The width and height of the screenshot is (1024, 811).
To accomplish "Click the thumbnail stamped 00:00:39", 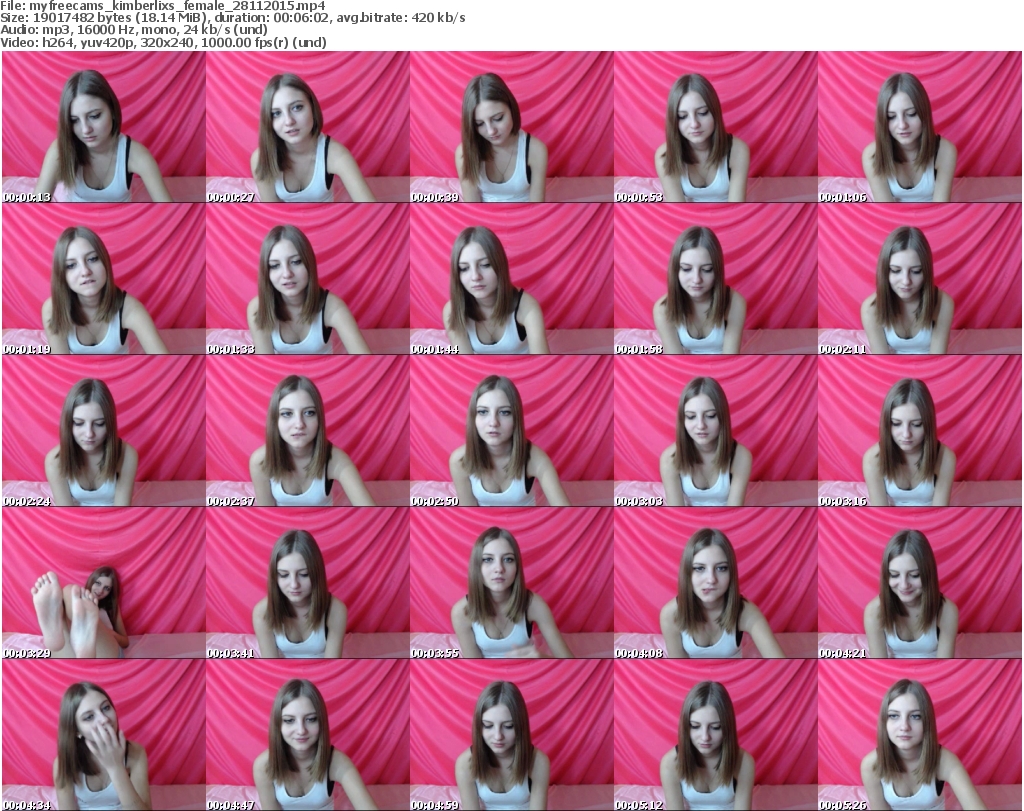I will point(511,127).
